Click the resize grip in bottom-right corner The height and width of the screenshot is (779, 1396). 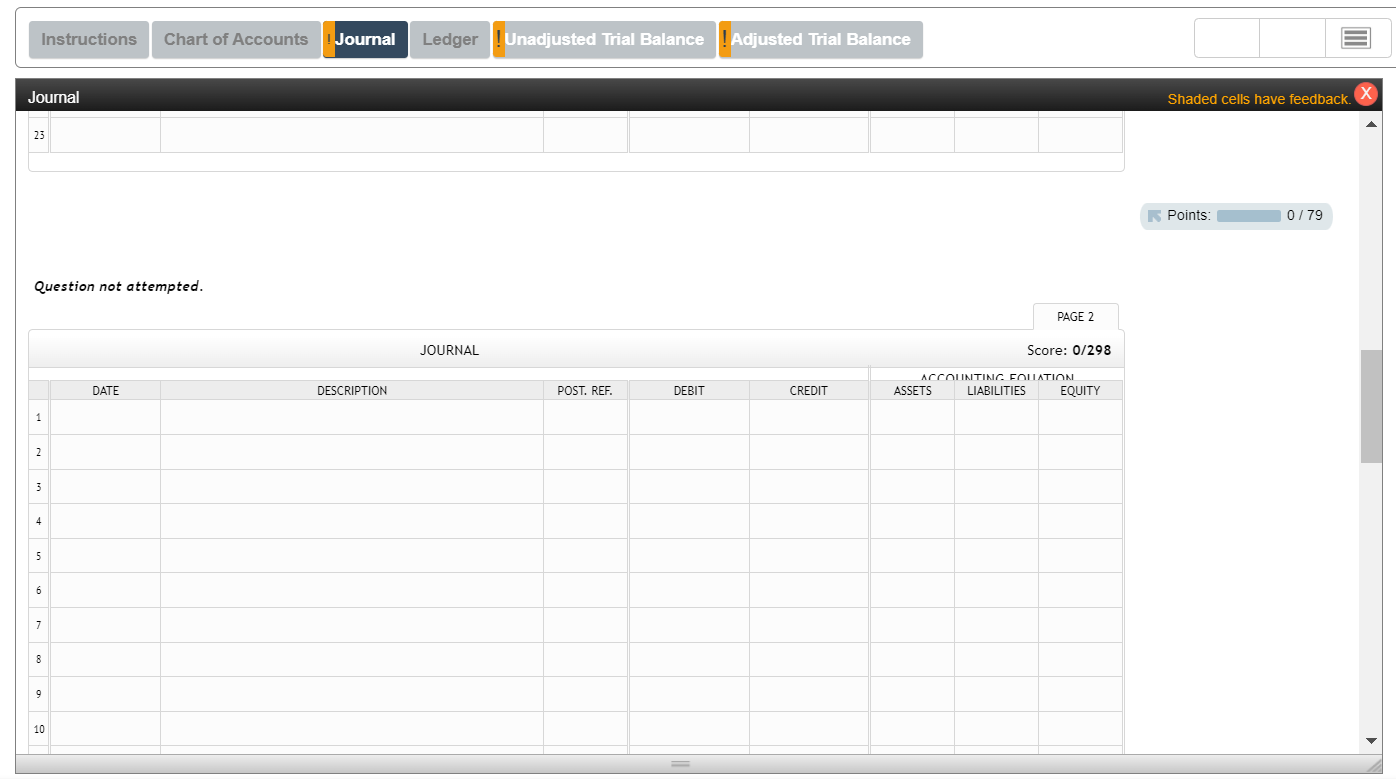[x=1374, y=765]
